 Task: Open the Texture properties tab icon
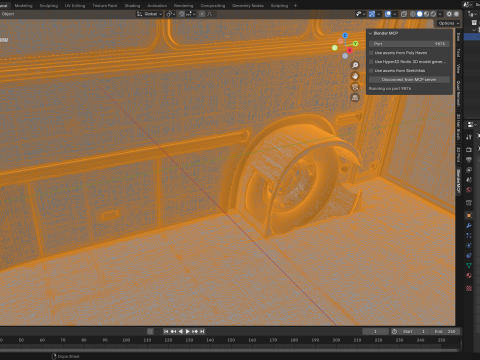[469, 288]
